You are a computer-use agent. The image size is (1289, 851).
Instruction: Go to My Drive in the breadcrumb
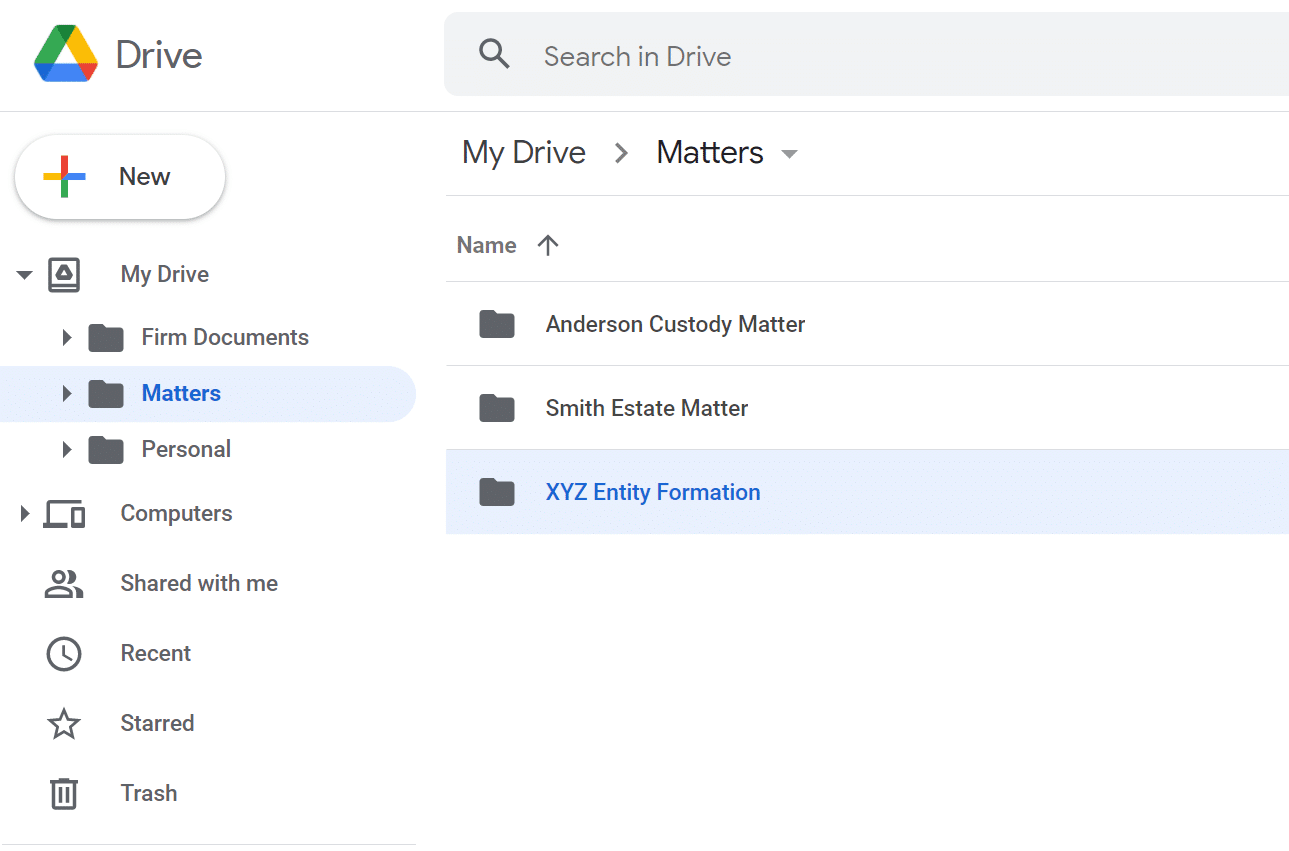coord(524,153)
